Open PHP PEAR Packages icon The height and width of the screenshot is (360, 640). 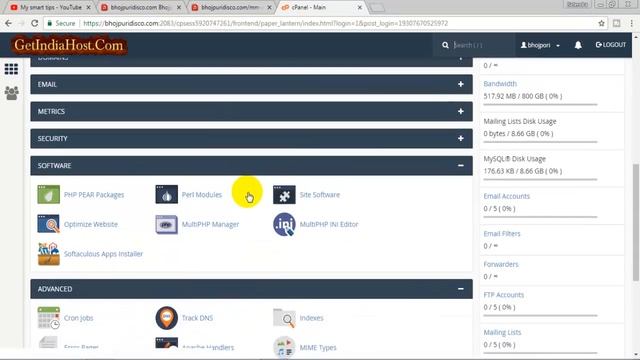click(49, 194)
